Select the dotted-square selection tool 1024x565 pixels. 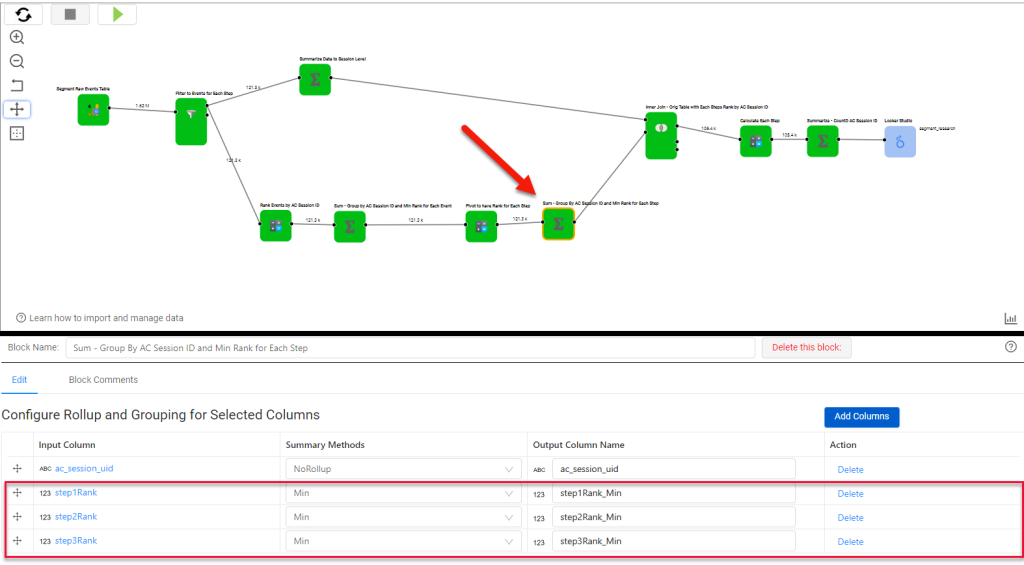(x=17, y=133)
